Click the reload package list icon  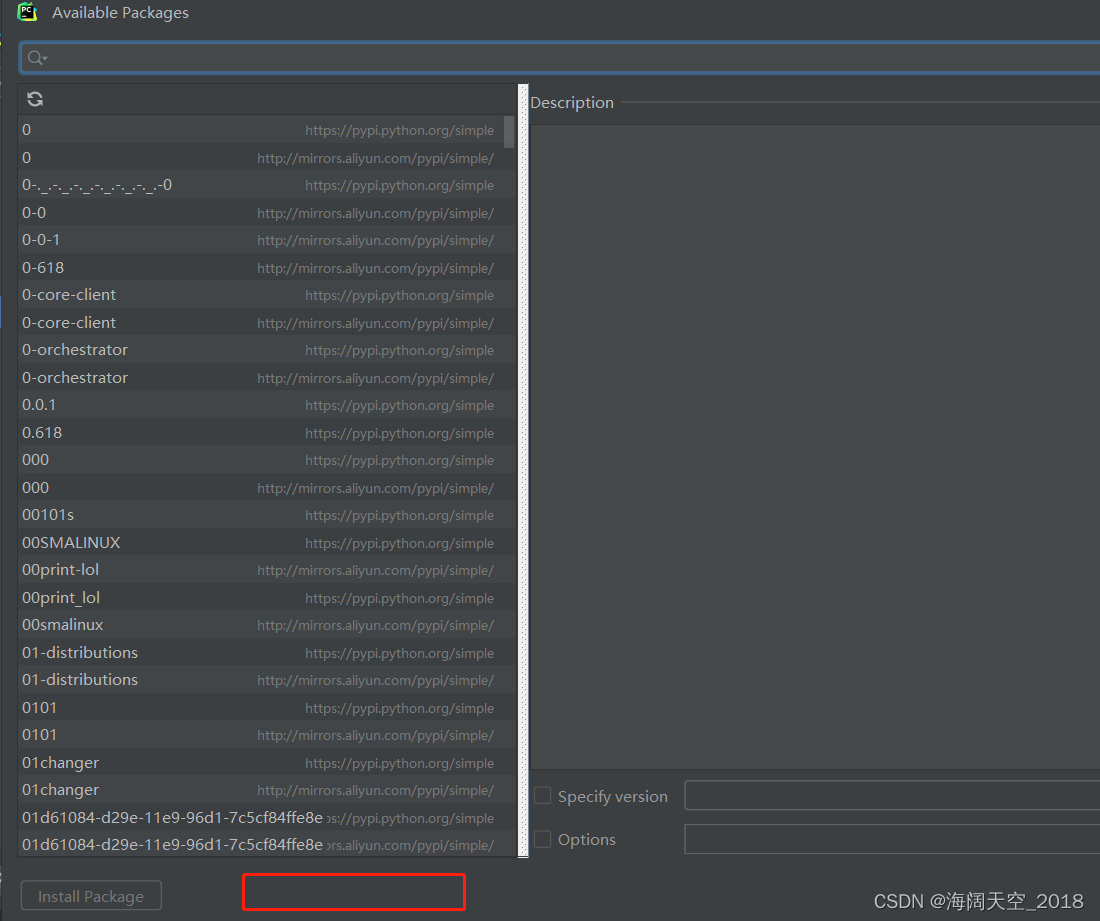pos(35,99)
